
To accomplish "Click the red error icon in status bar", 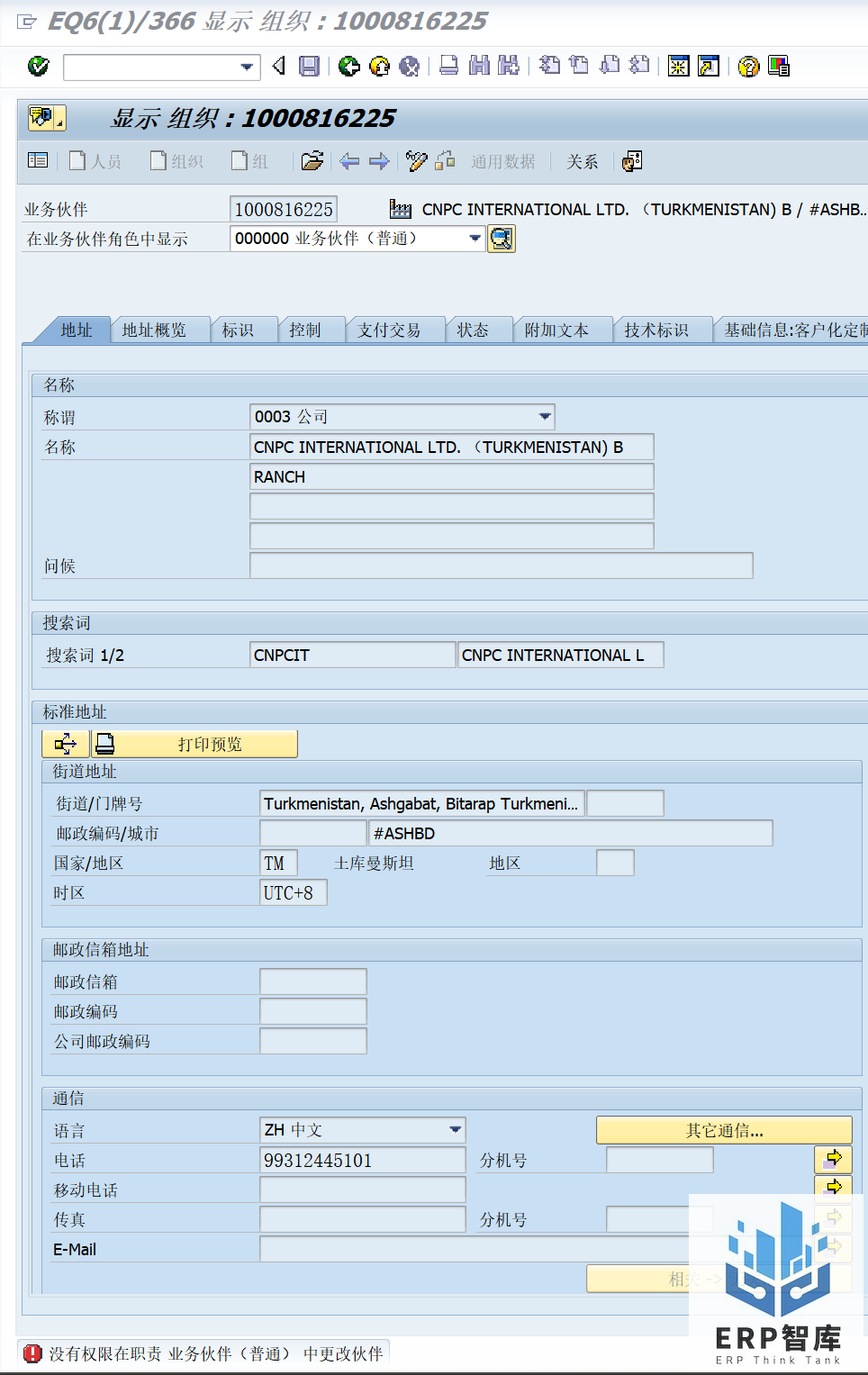I will click(32, 1353).
